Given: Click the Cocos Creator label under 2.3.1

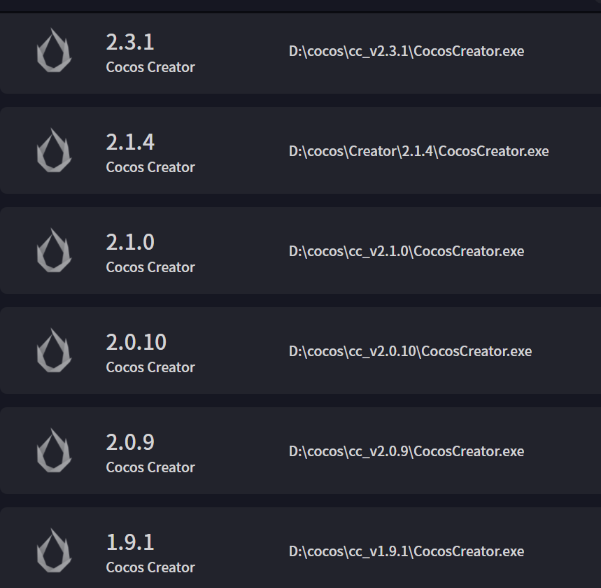Looking at the screenshot, I should [150, 67].
